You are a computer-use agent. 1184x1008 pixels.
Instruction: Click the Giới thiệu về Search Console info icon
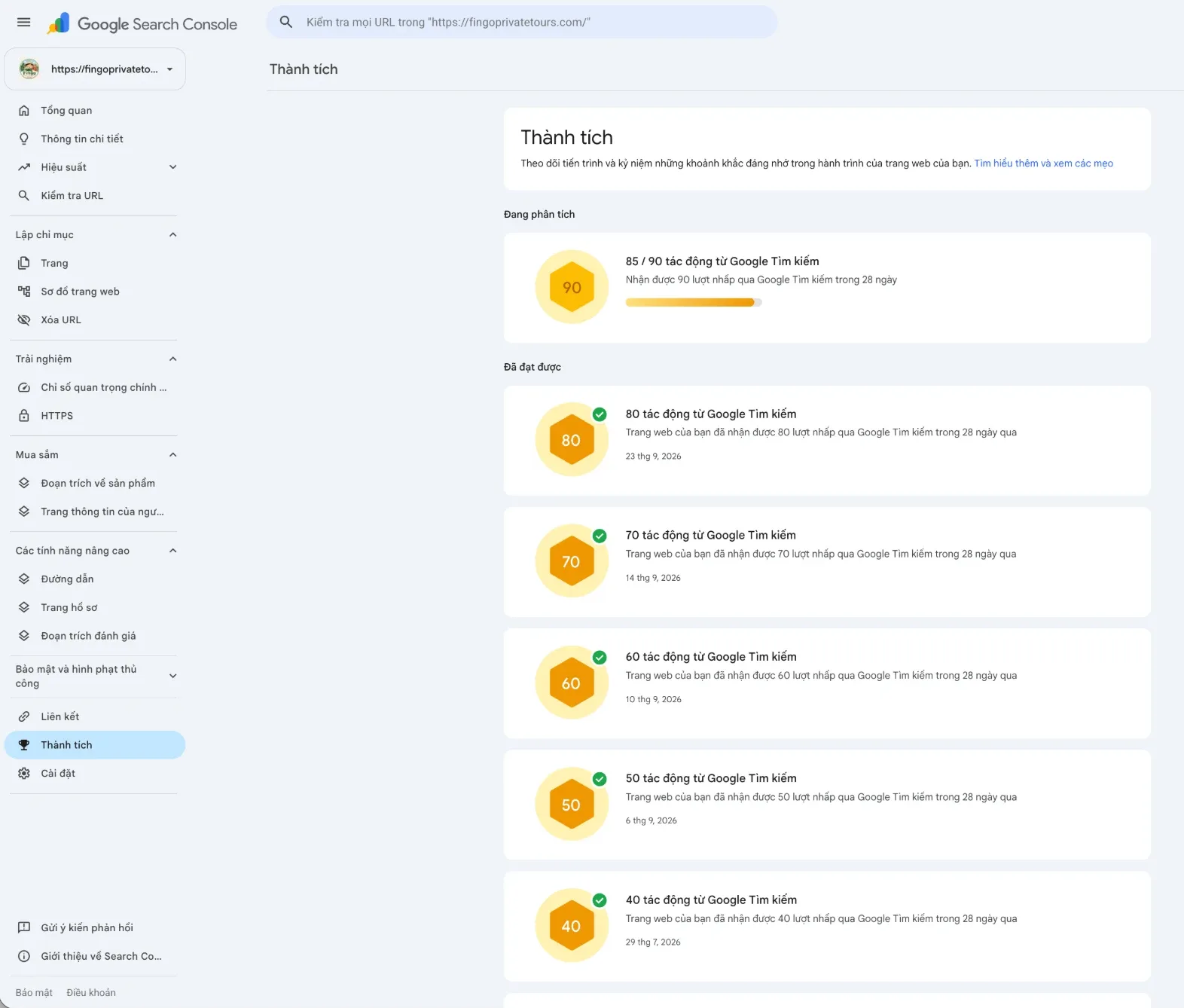click(x=24, y=956)
